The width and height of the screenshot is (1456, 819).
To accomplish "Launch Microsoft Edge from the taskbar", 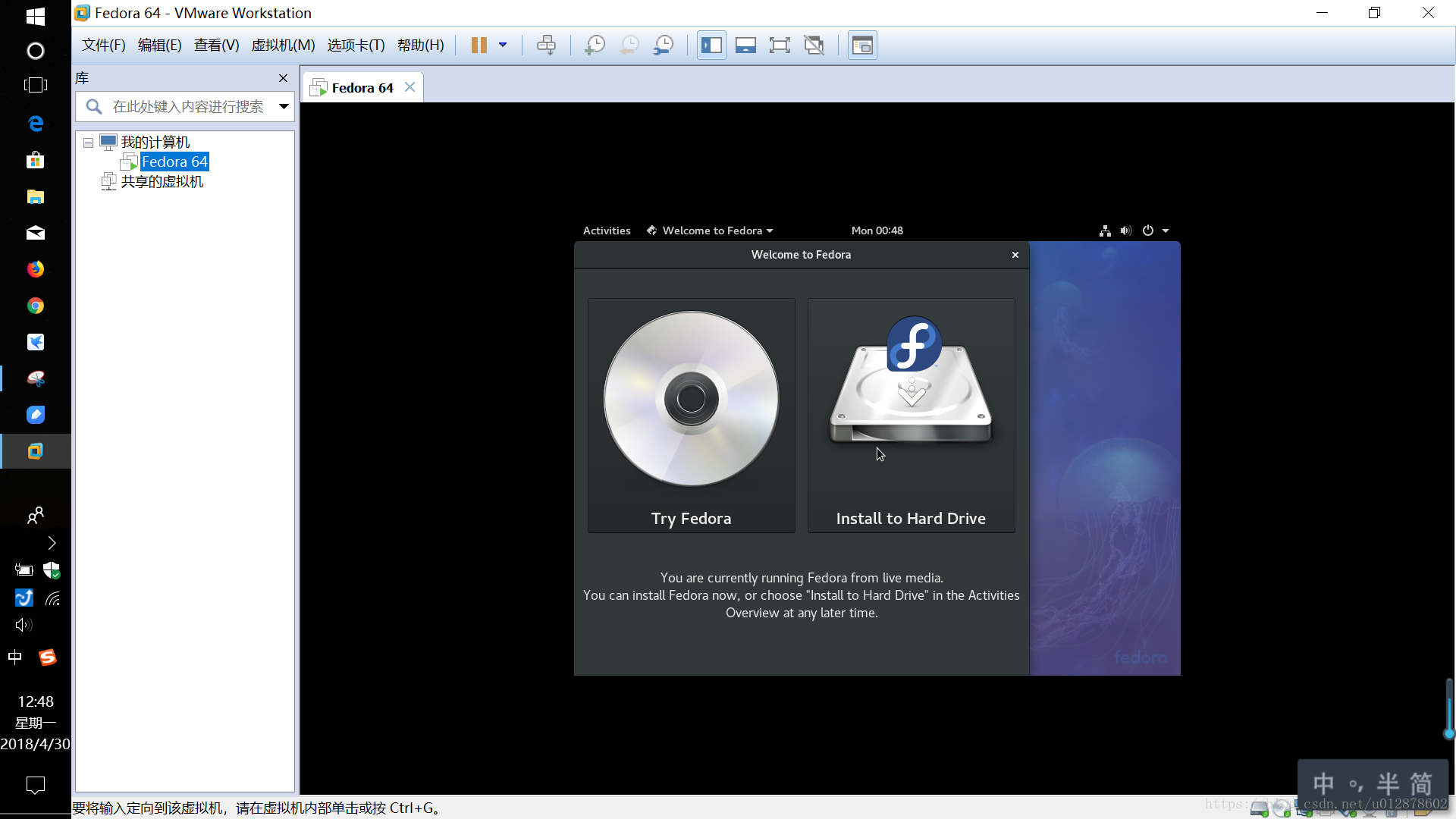I will point(36,123).
